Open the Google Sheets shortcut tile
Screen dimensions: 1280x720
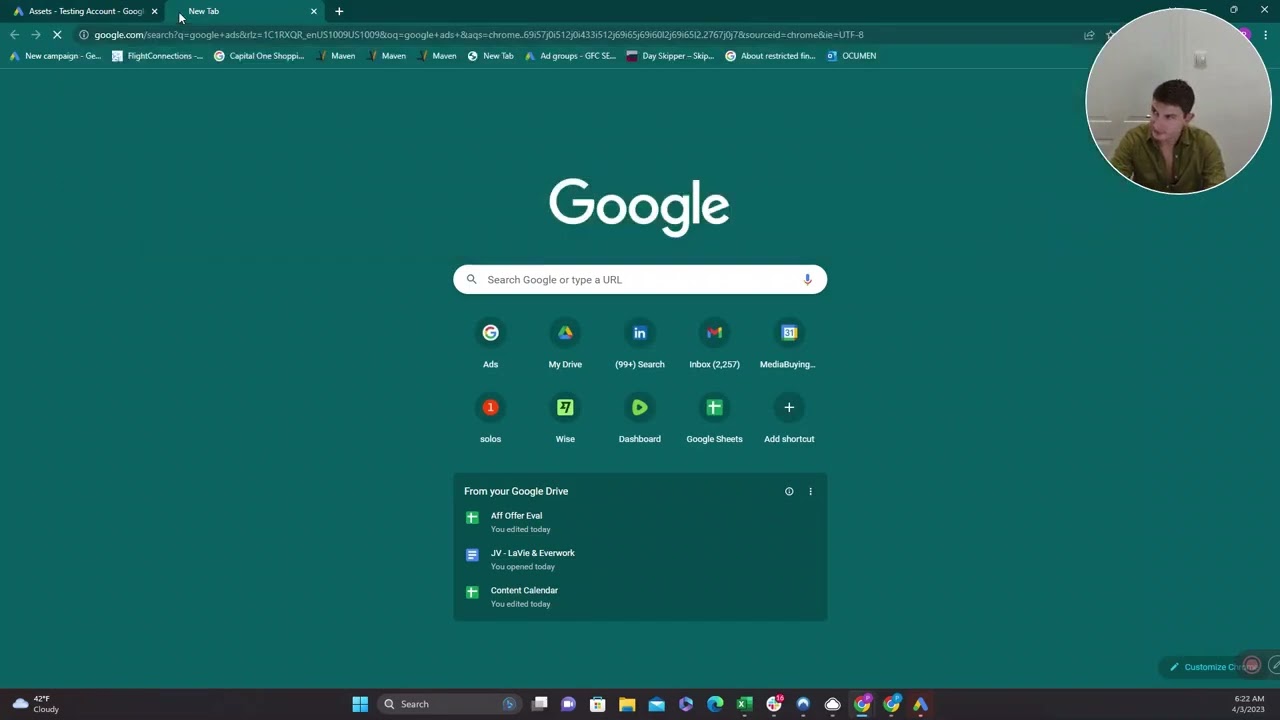coord(714,418)
